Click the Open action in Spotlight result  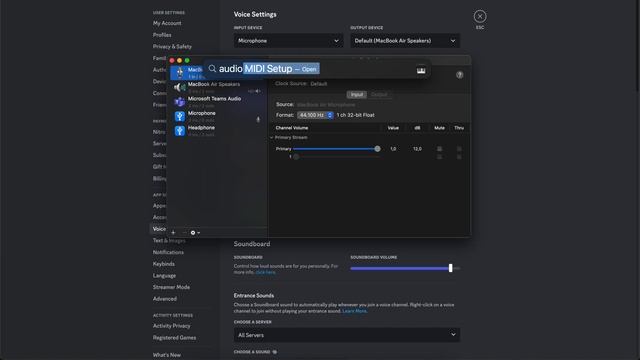(309, 69)
